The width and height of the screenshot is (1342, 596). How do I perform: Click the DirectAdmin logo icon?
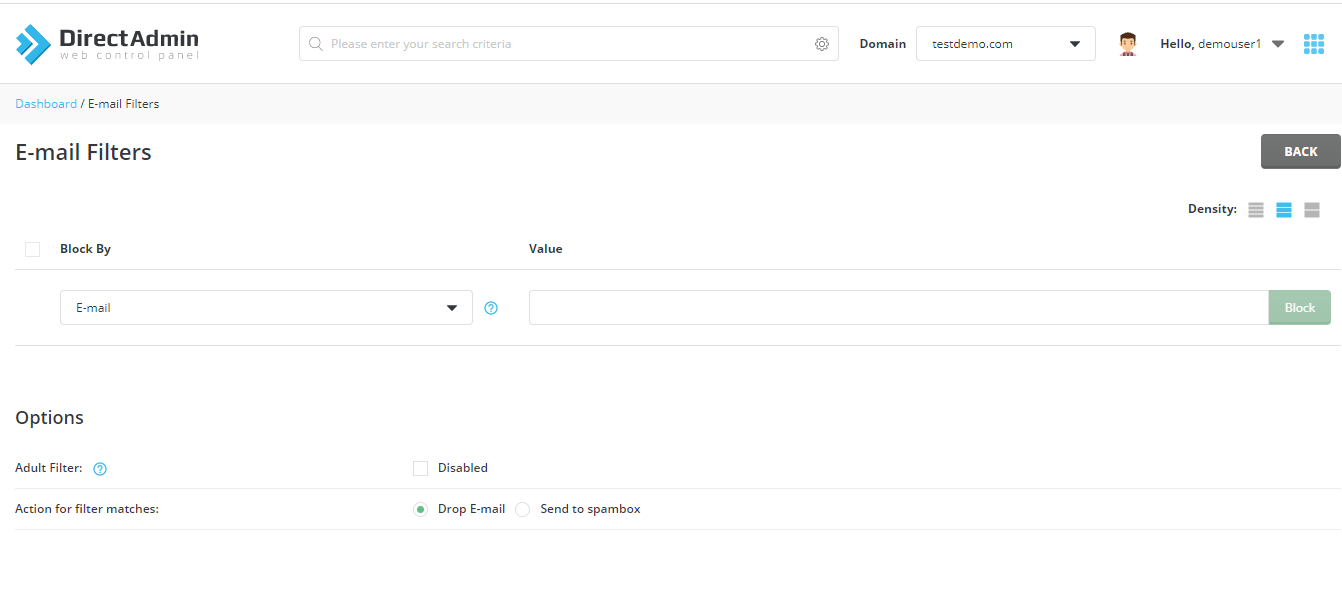[33, 44]
